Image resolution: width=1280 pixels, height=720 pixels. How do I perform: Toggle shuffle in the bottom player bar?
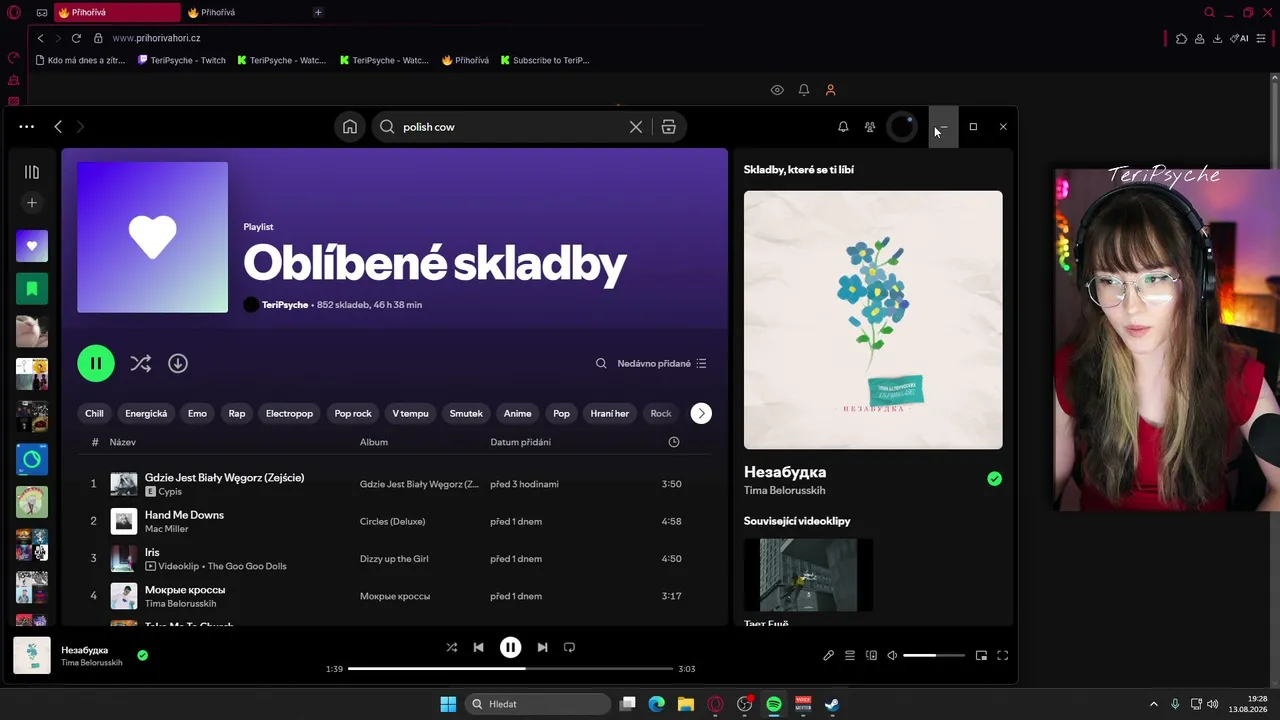[x=452, y=647]
